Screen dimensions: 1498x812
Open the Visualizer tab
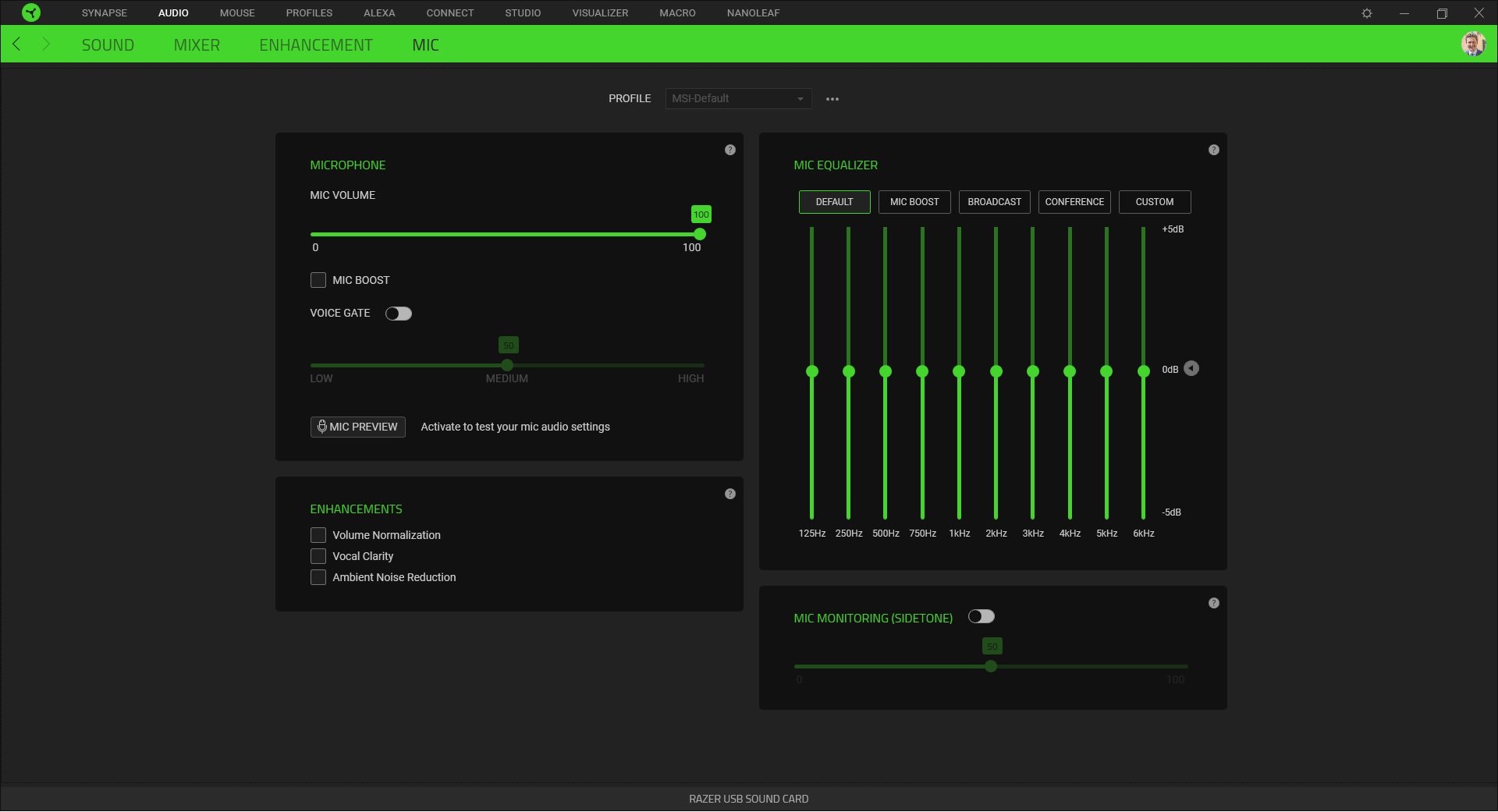[600, 13]
